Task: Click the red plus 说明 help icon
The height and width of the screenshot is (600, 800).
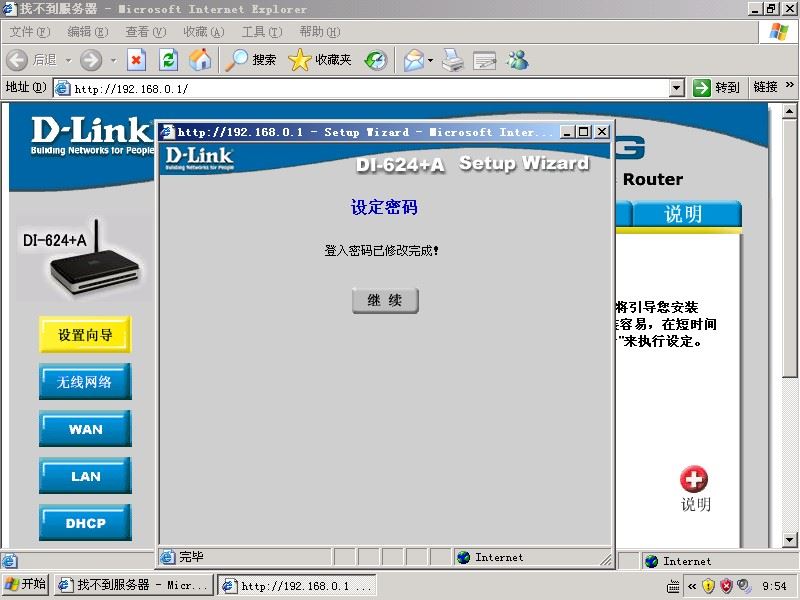Action: 694,479
